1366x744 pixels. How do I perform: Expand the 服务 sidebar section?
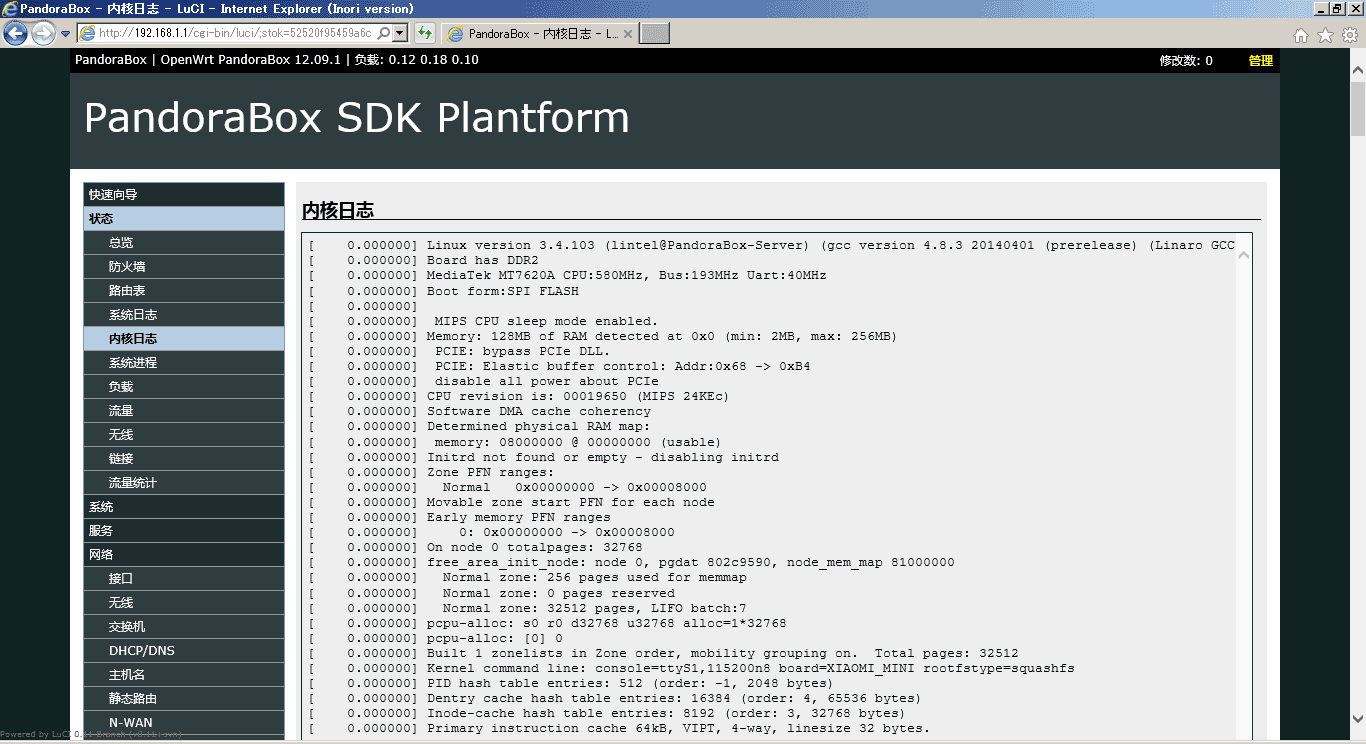pyautogui.click(x=184, y=531)
